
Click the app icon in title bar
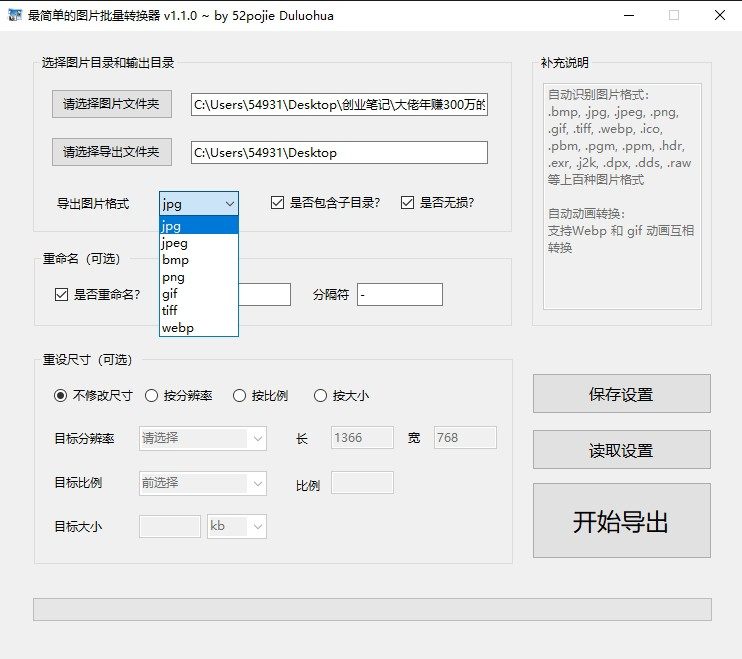point(15,15)
